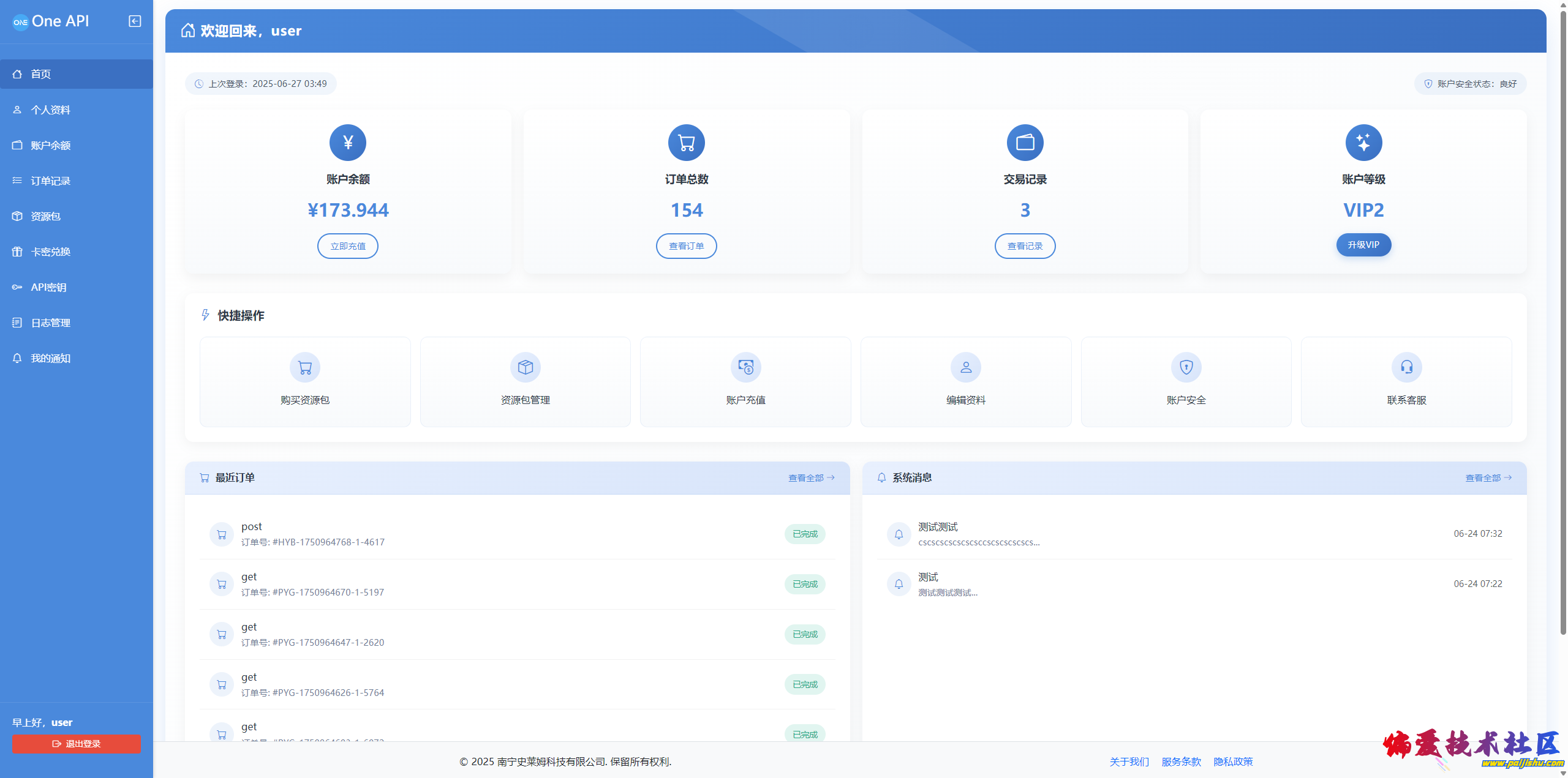Click the bell icon beside 测试测试 message
Viewport: 1568px width, 778px height.
899,534
